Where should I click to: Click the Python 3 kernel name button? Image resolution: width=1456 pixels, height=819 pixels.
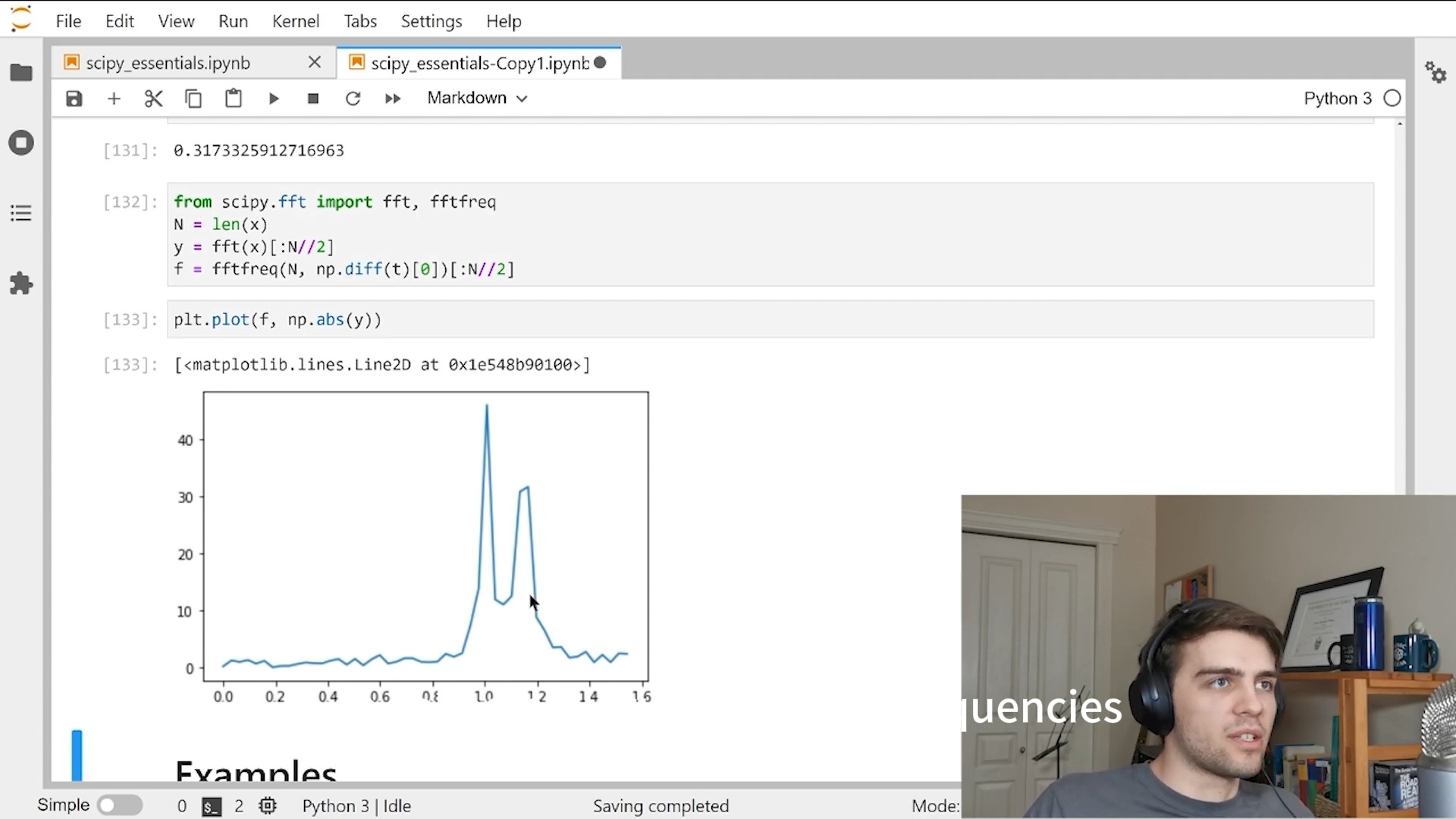(1337, 99)
